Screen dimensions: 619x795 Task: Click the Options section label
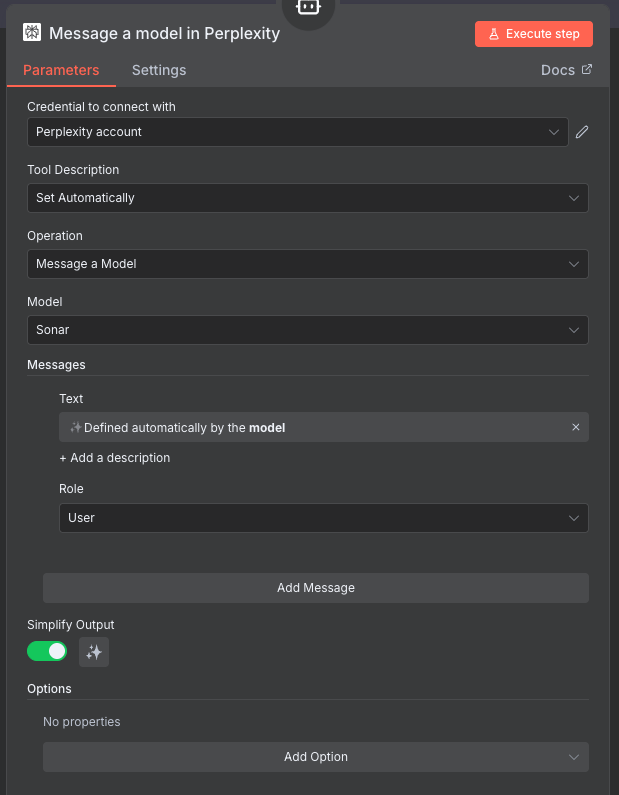click(49, 689)
